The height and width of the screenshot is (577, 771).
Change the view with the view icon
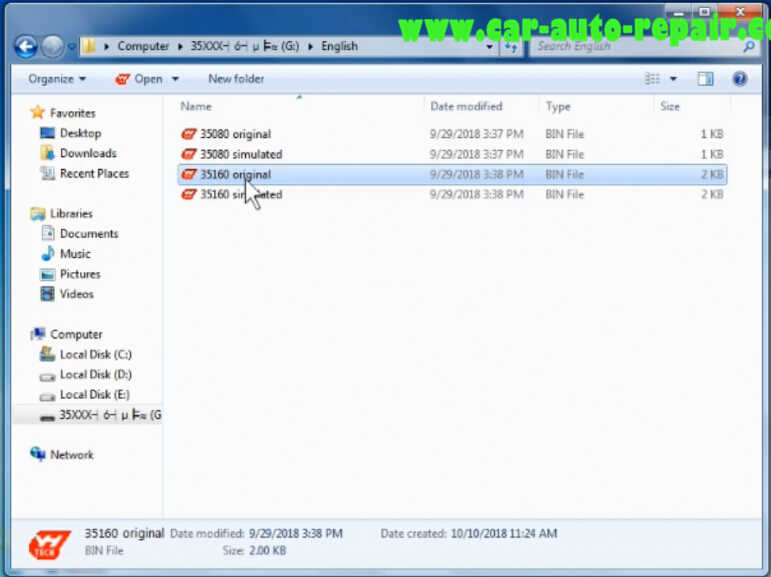(x=652, y=79)
